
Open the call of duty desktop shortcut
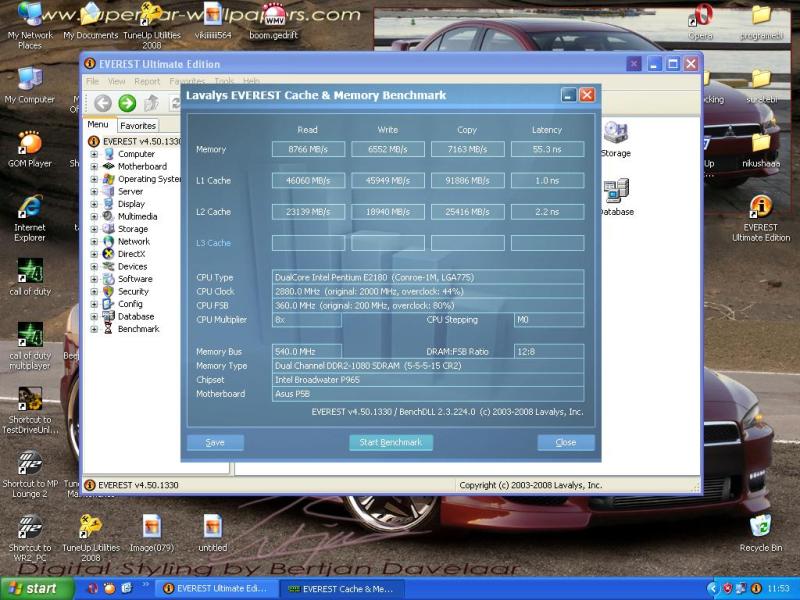pyautogui.click(x=30, y=272)
